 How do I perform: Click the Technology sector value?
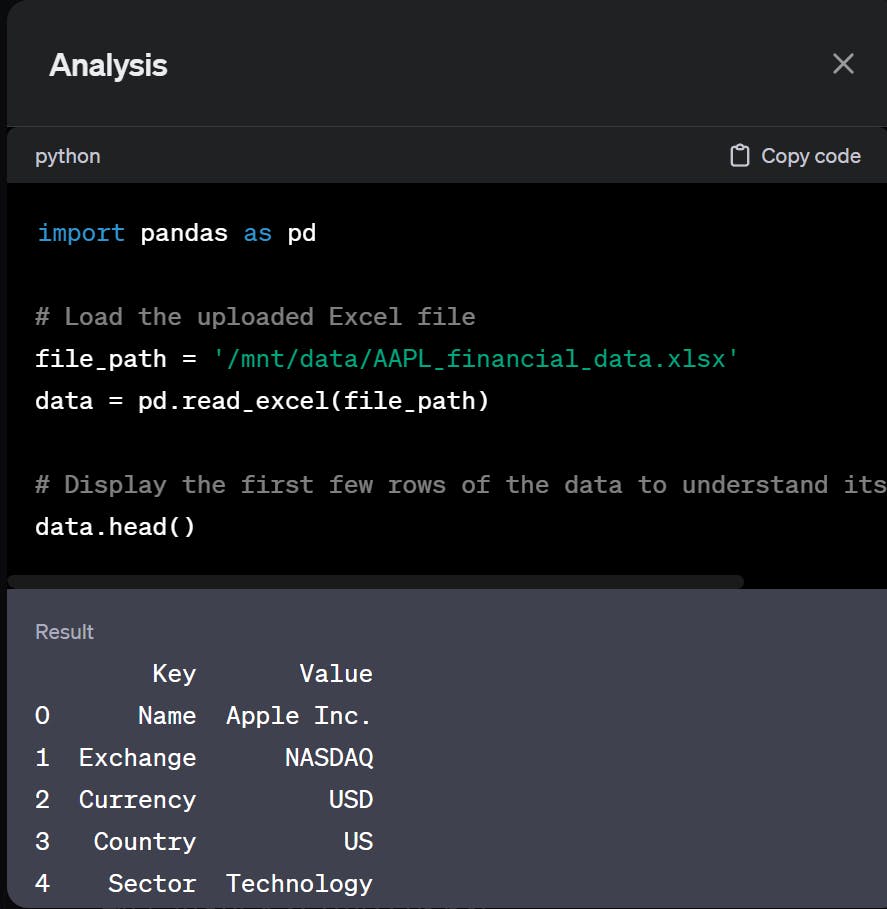(x=299, y=884)
